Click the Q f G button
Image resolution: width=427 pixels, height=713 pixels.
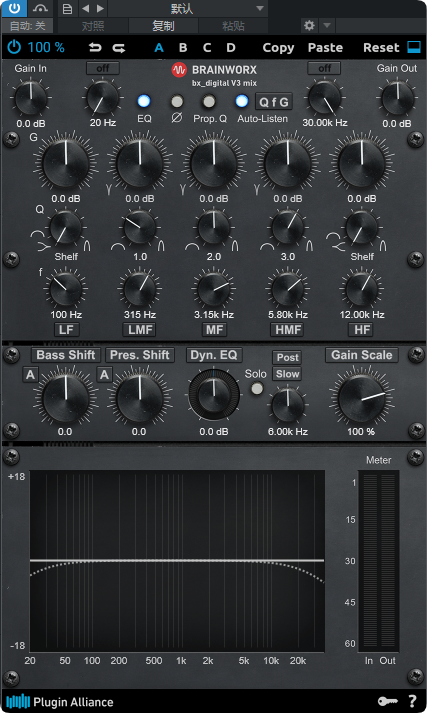[x=274, y=102]
